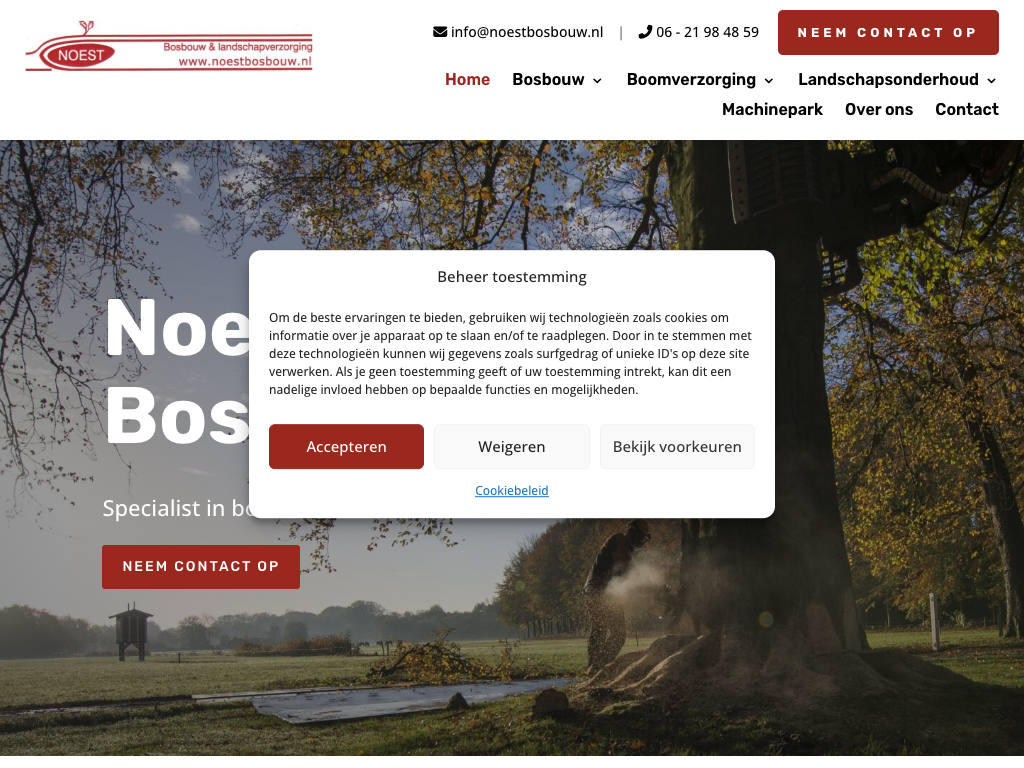Expand the Landschapsonderhoud menu chevron
The width and height of the screenshot is (1024, 768).
(991, 80)
